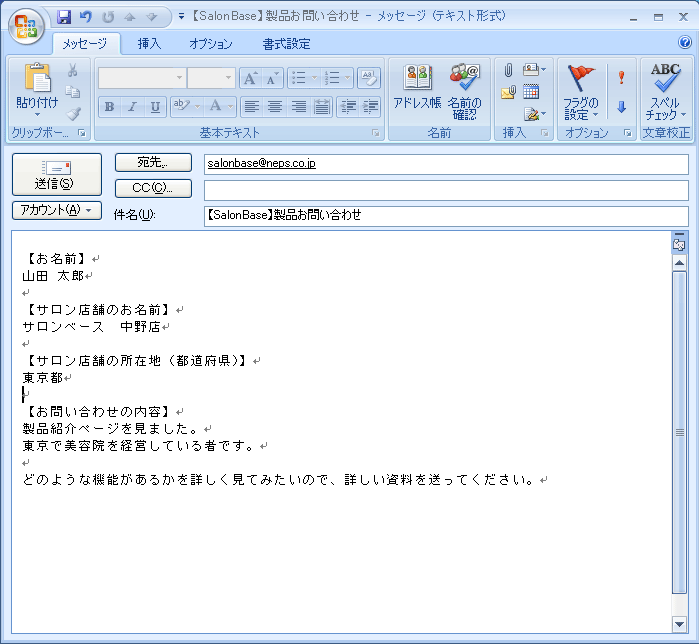Image resolution: width=699 pixels, height=644 pixels.
Task: Apply distributed text alignment
Action: [321, 107]
